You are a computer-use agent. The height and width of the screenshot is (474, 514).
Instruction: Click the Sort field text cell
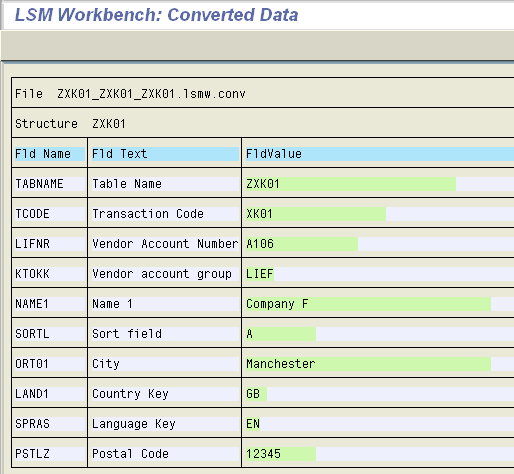pos(165,334)
